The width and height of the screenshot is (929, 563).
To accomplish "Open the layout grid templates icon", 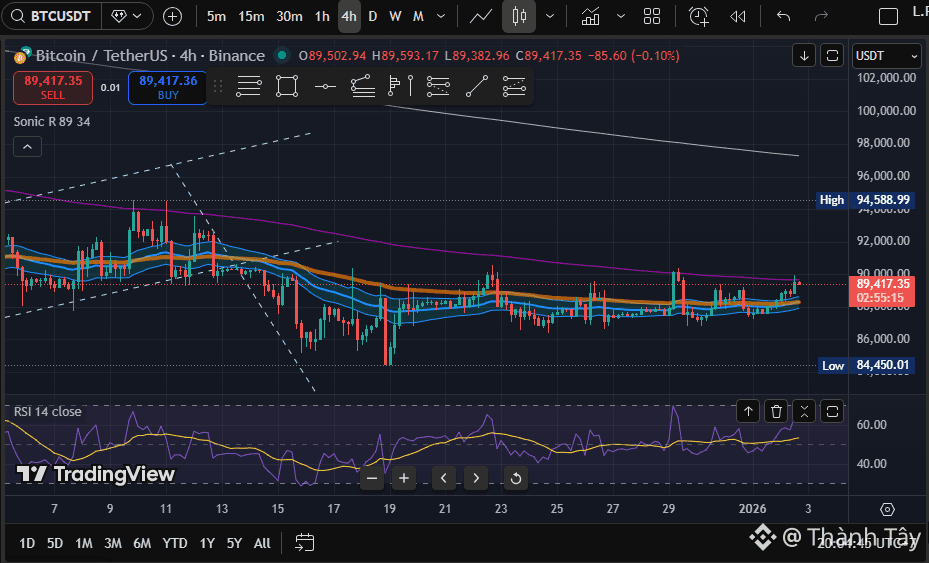I will coord(652,16).
